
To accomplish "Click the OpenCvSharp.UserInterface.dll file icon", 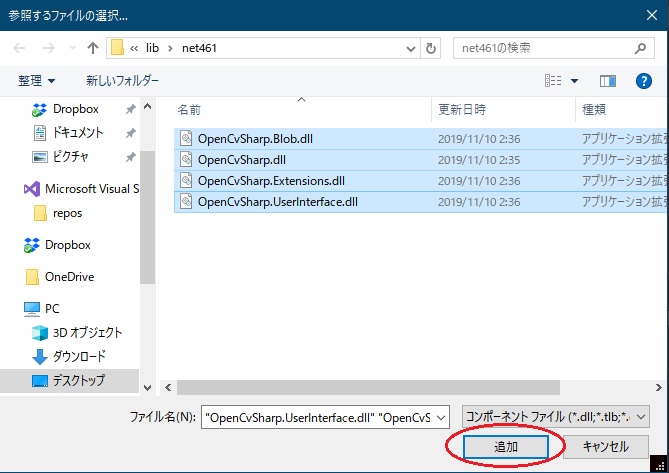I will pyautogui.click(x=186, y=201).
